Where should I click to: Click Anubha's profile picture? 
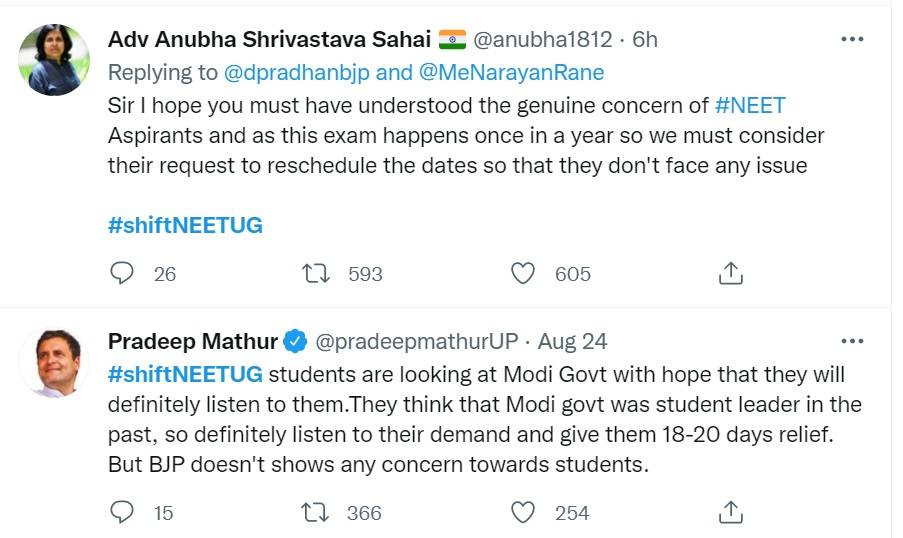[54, 60]
